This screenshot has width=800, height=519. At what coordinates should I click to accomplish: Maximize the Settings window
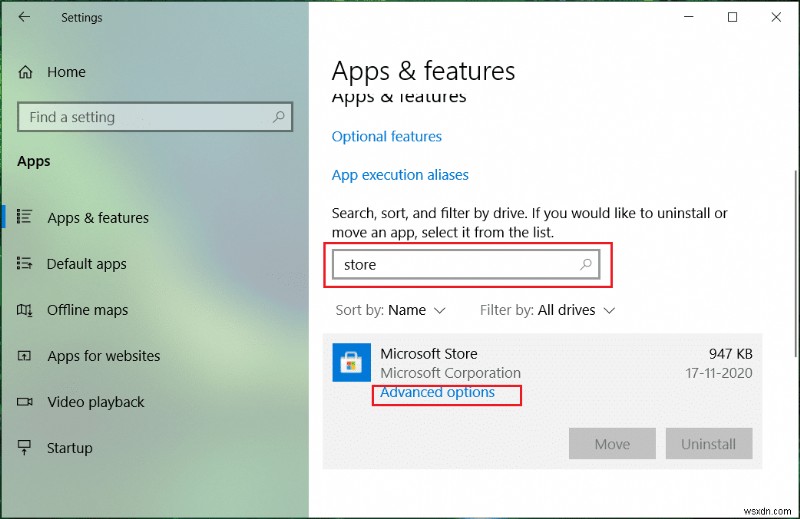click(x=733, y=17)
